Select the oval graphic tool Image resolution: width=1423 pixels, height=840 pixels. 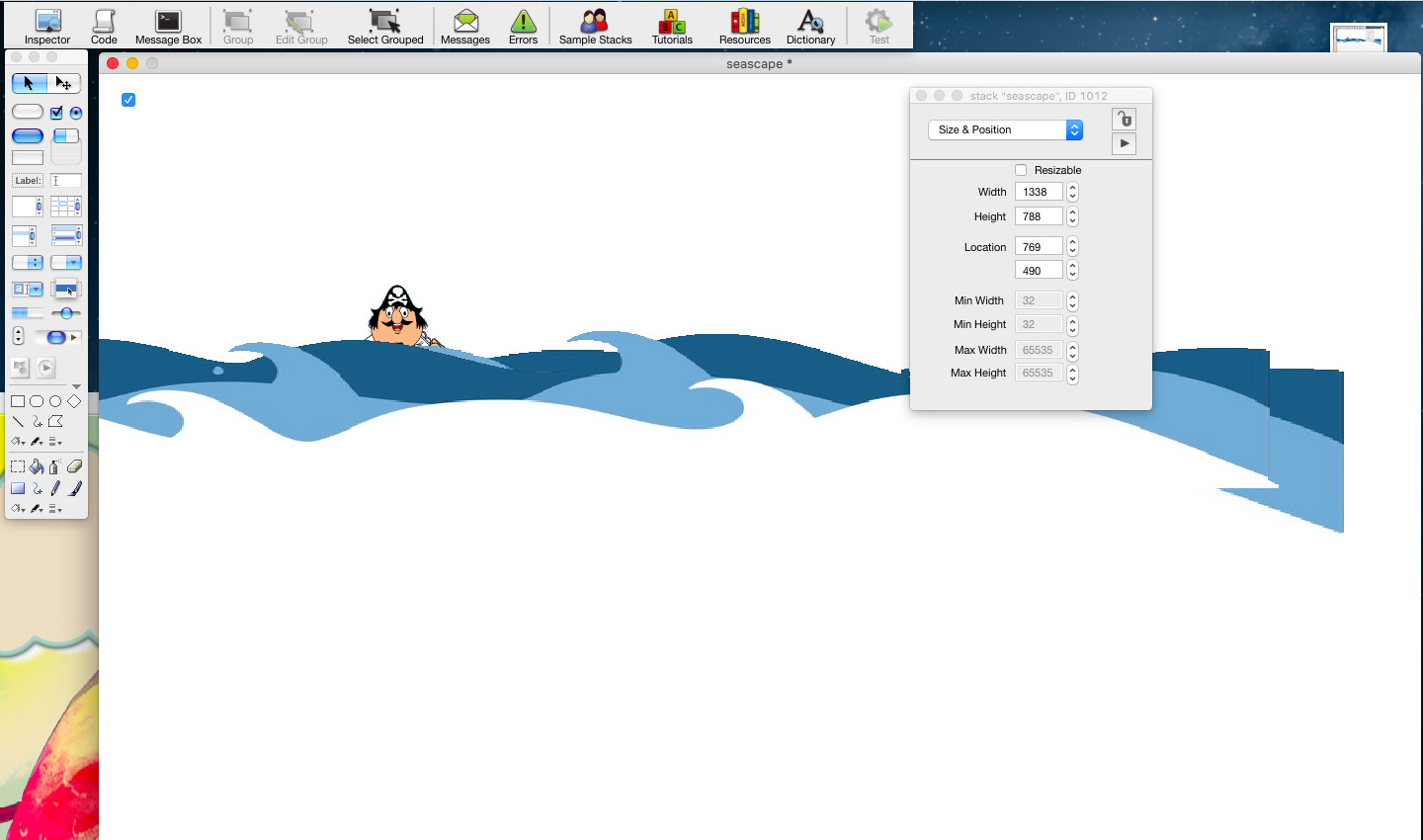pos(55,401)
